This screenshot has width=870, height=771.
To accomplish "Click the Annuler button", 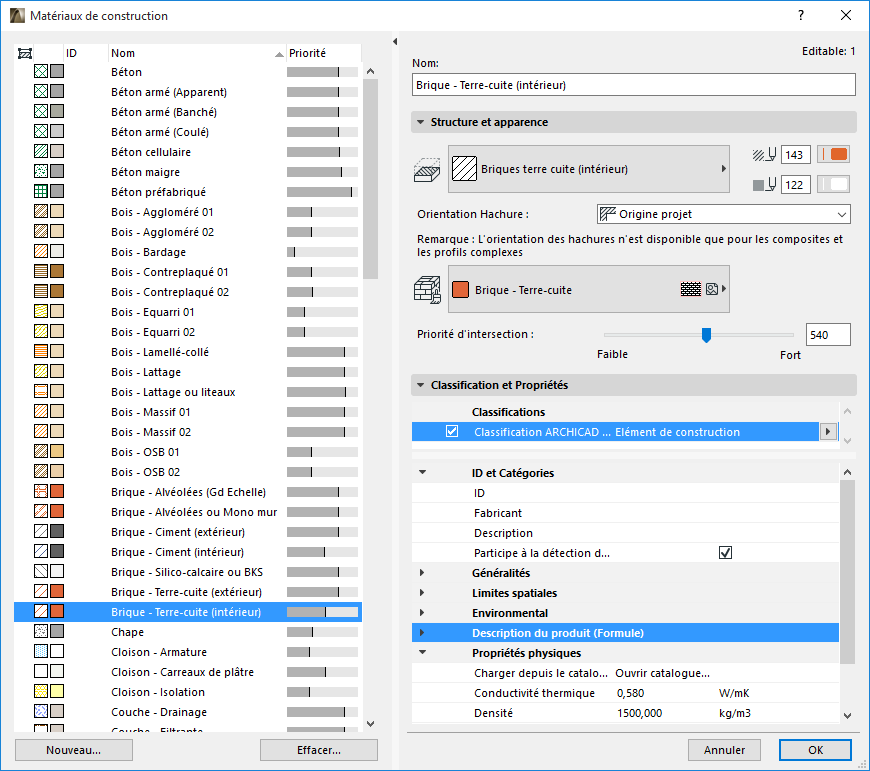I will coord(724,750).
